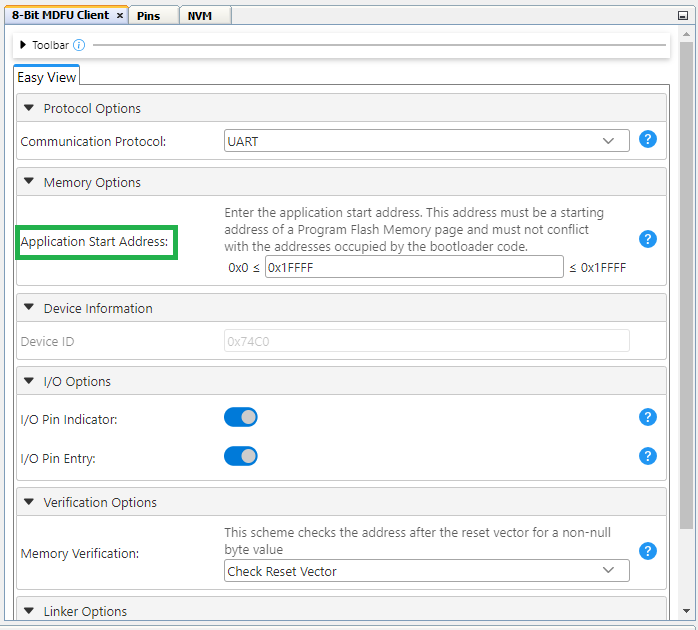Collapse the Protocol Options section
Viewport: 698px width, 630px height.
tap(29, 108)
